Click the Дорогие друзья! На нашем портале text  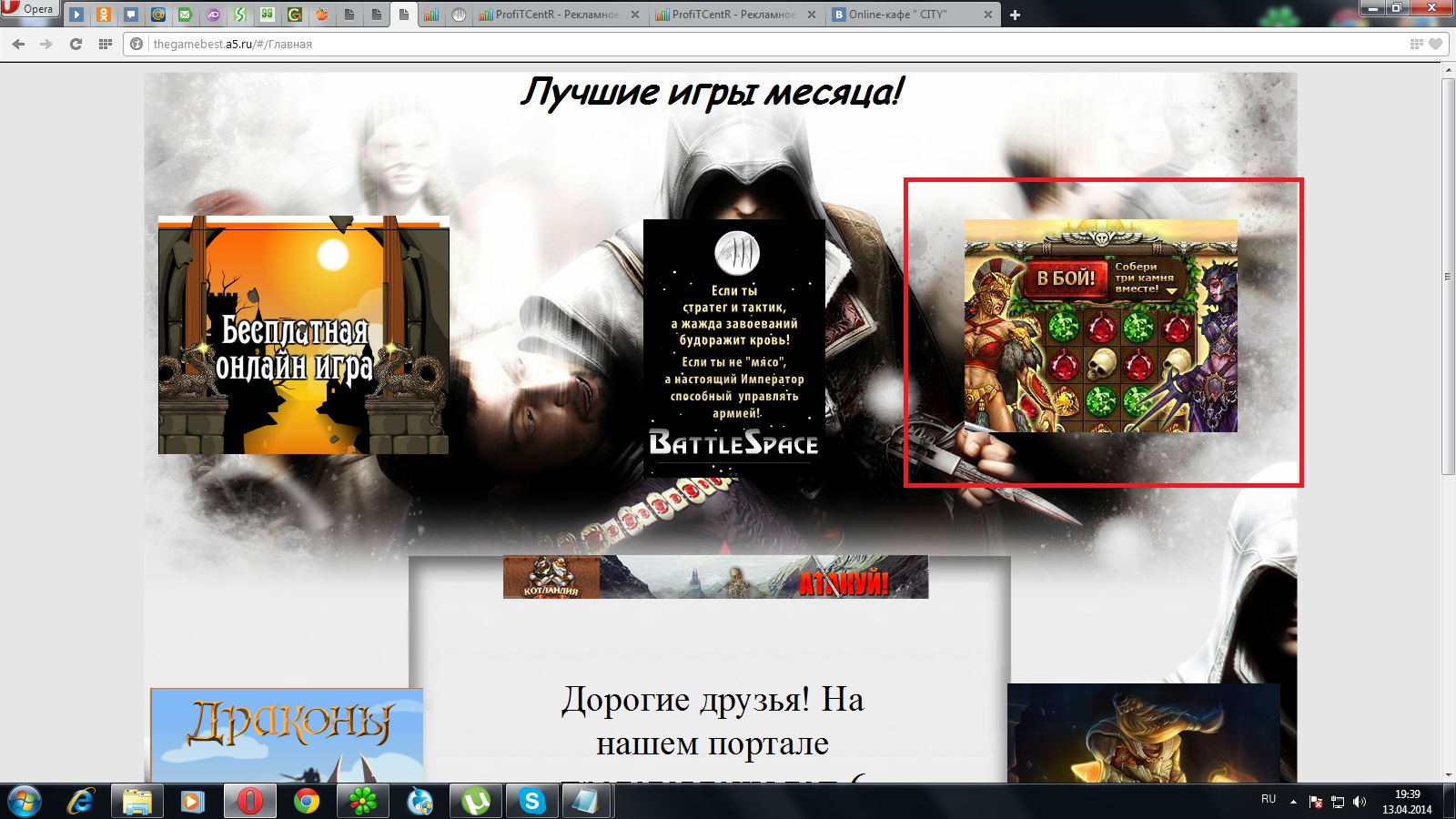pos(713,721)
